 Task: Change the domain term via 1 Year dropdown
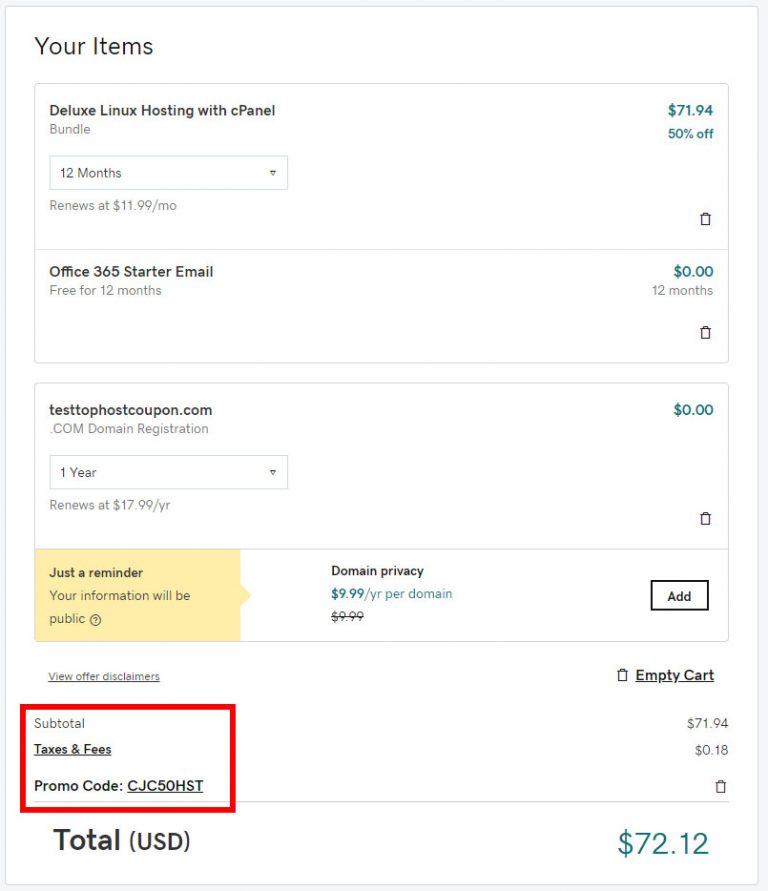[167, 471]
